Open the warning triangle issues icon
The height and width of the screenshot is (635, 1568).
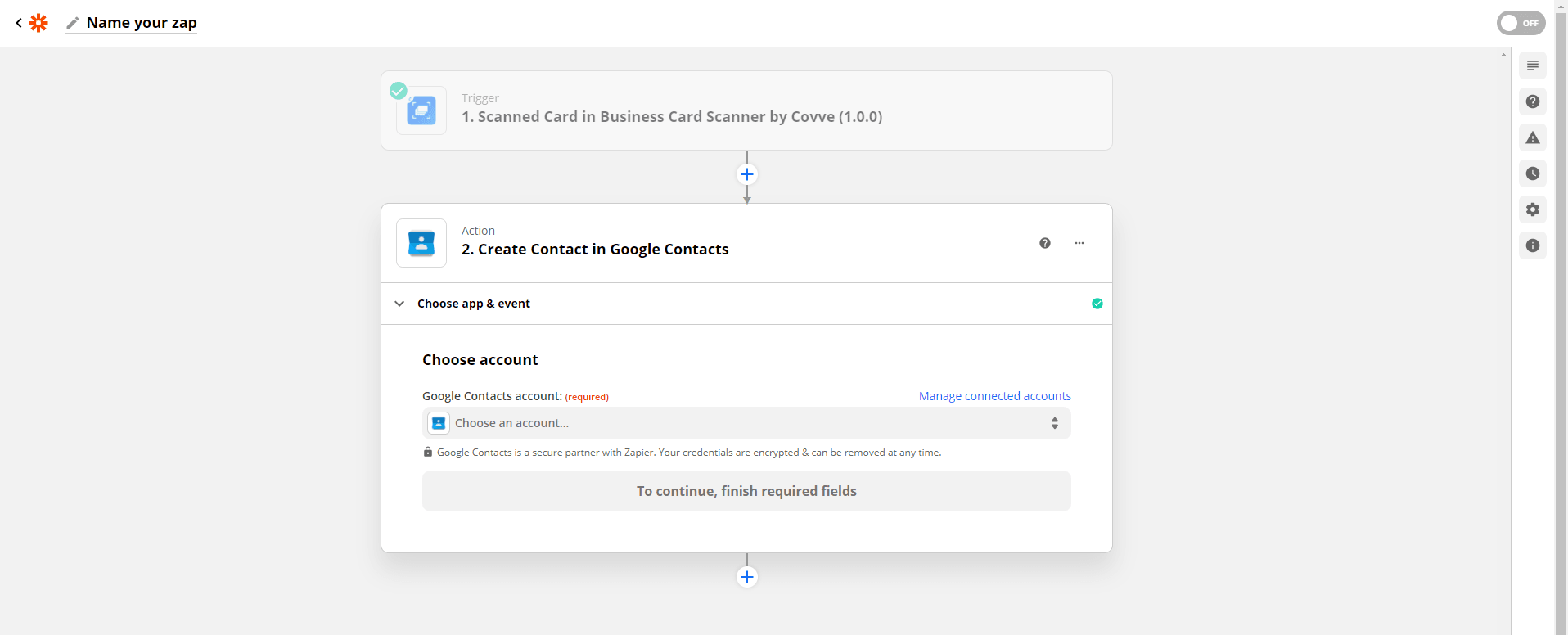point(1533,137)
